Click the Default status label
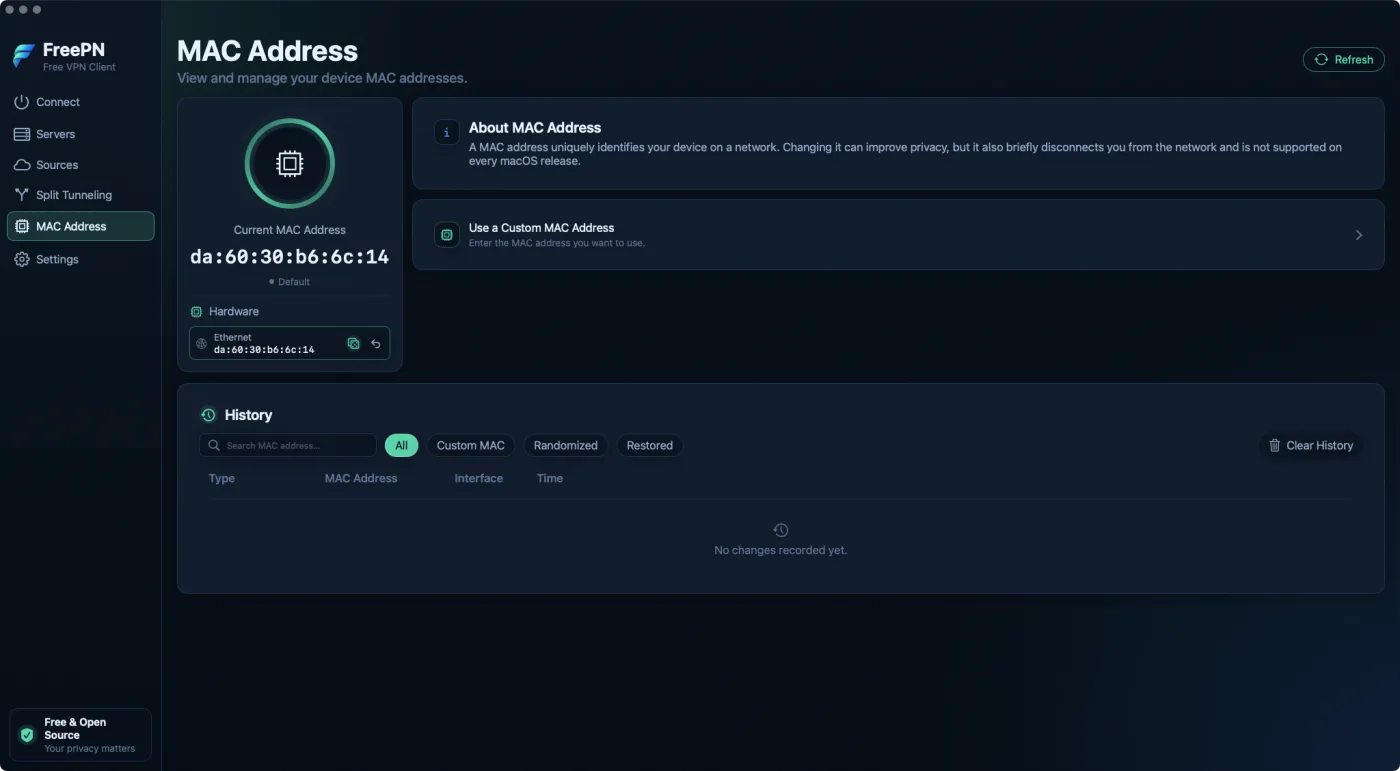This screenshot has height=771, width=1400. point(290,282)
